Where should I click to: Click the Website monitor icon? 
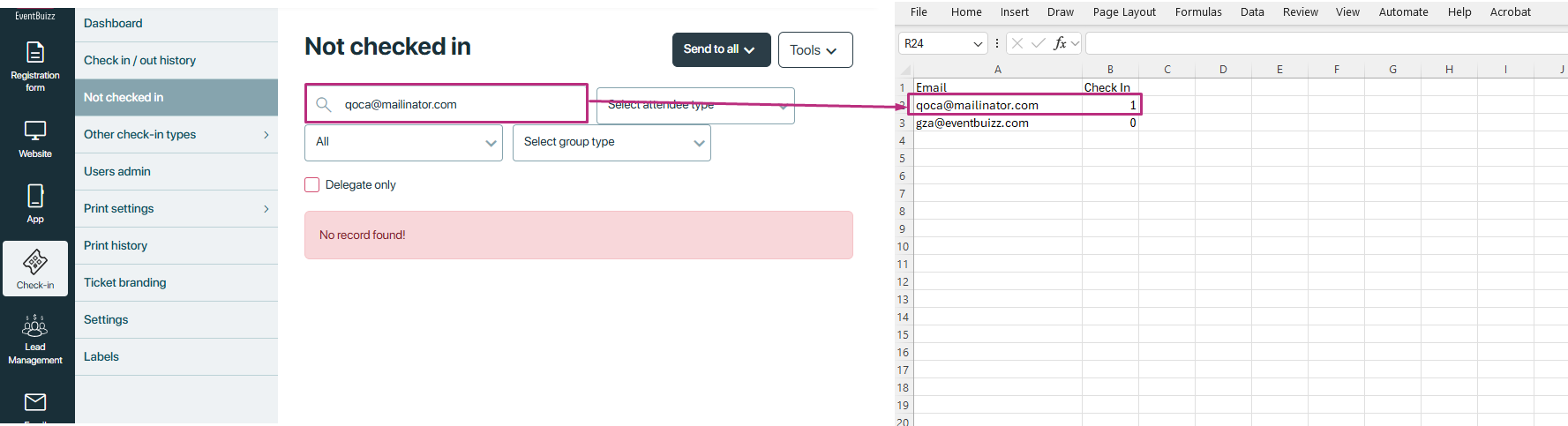tap(35, 131)
